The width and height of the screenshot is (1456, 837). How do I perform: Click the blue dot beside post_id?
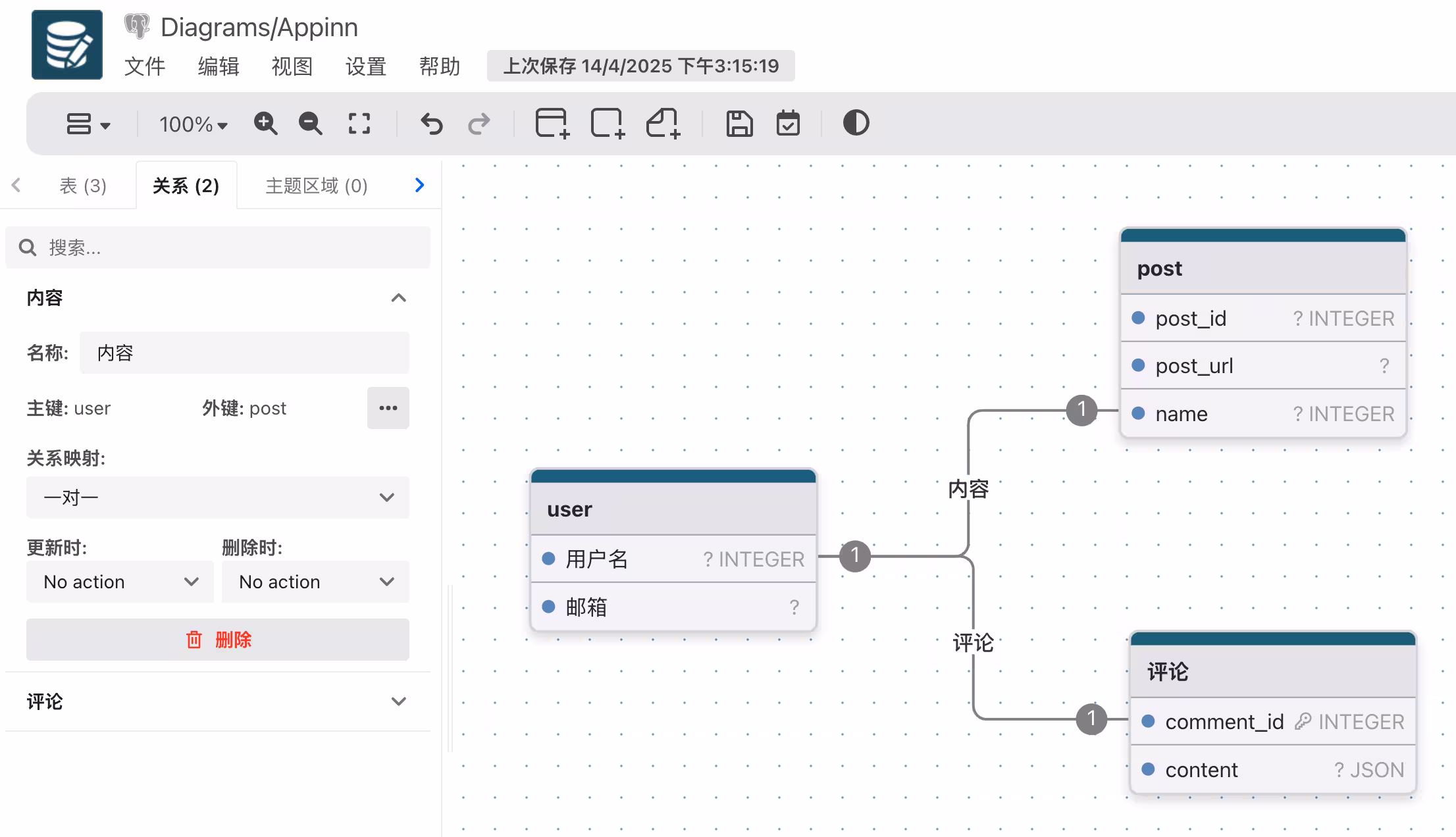point(1138,318)
